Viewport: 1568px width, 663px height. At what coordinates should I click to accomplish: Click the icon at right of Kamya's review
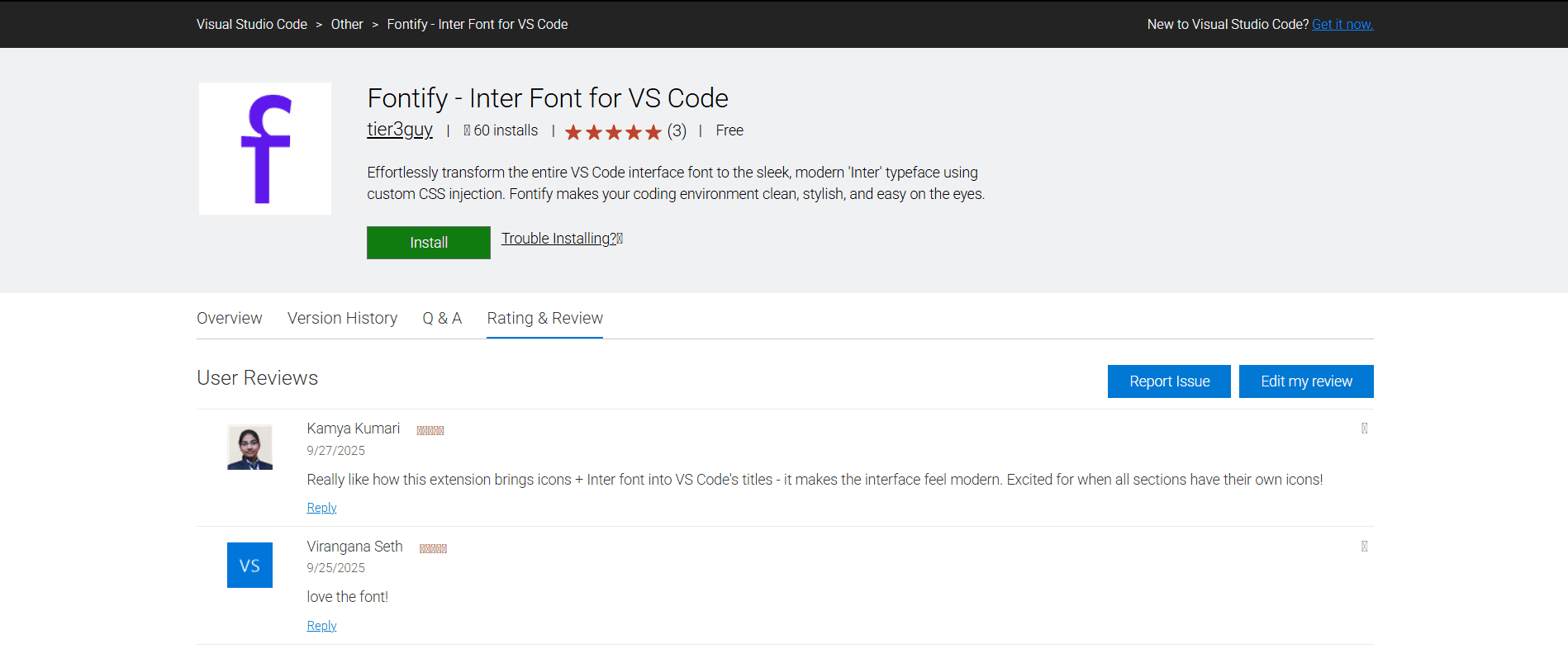click(x=1364, y=429)
